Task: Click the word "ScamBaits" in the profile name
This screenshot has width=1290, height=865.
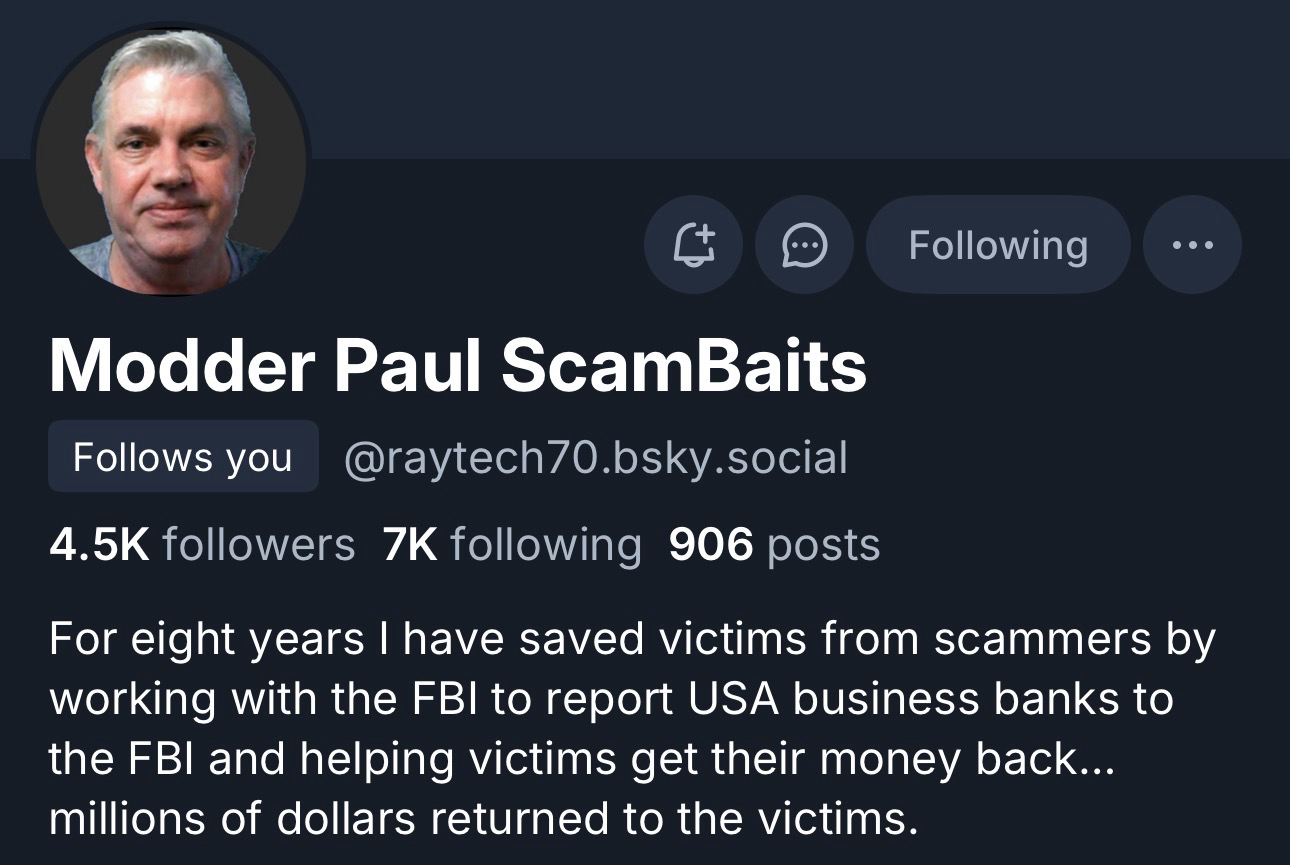Action: [x=684, y=366]
